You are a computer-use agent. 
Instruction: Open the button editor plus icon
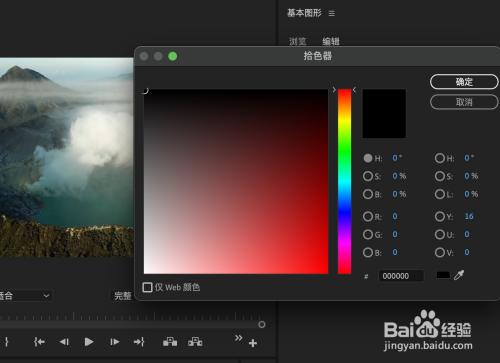click(253, 343)
